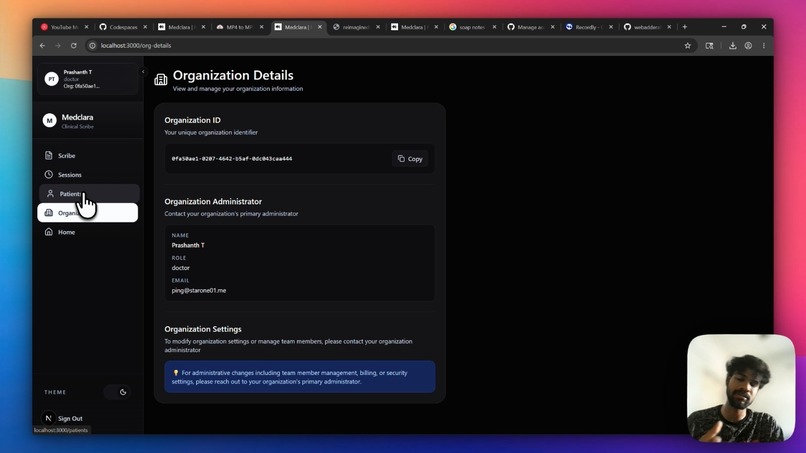Open browser downloads
Screen dimensions: 806x453
[732, 46]
